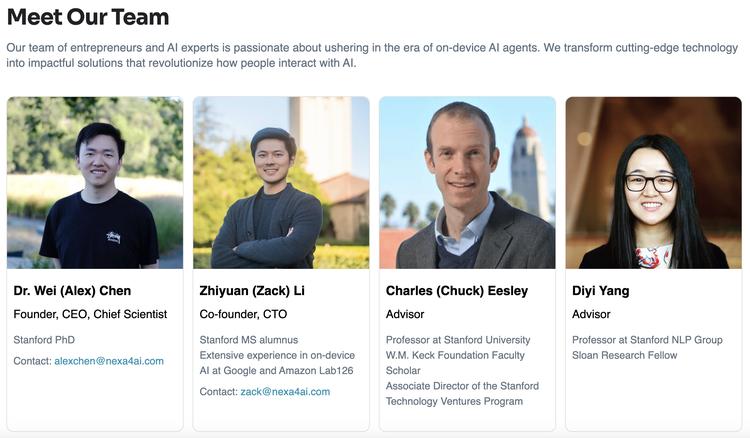This screenshot has width=750, height=438.
Task: Click the 'Stanford PhD' text
Action: click(44, 340)
